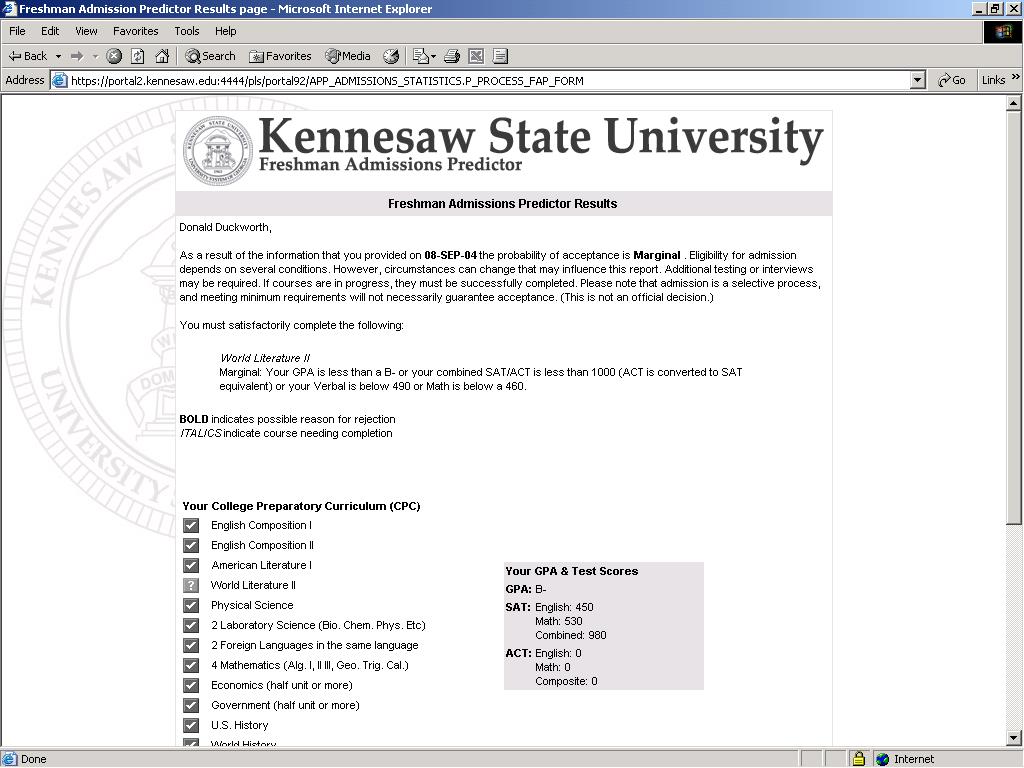Click 'Your College Preparatory Curriculum (CPC)' heading
The width and height of the screenshot is (1024, 768).
(x=301, y=506)
